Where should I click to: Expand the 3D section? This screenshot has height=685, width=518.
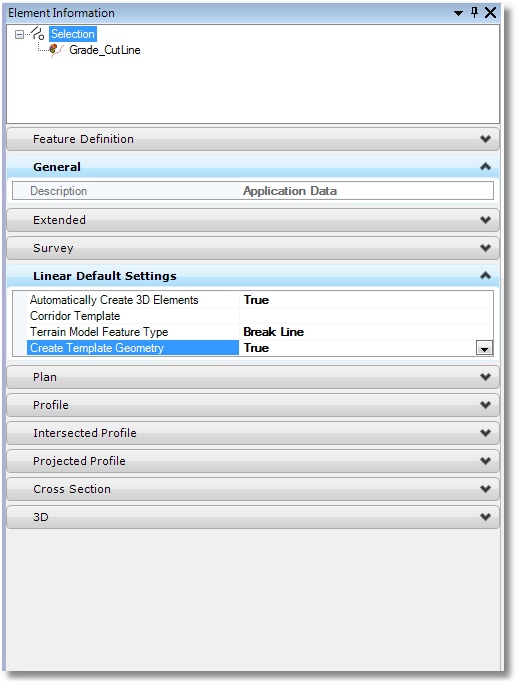click(253, 517)
